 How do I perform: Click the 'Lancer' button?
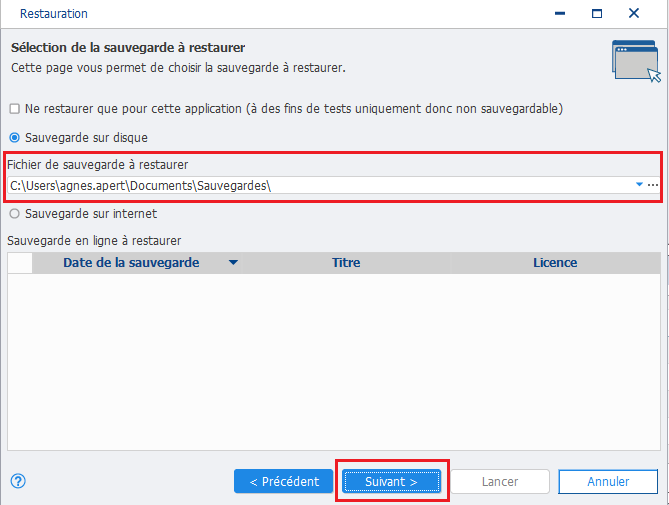[x=500, y=482]
